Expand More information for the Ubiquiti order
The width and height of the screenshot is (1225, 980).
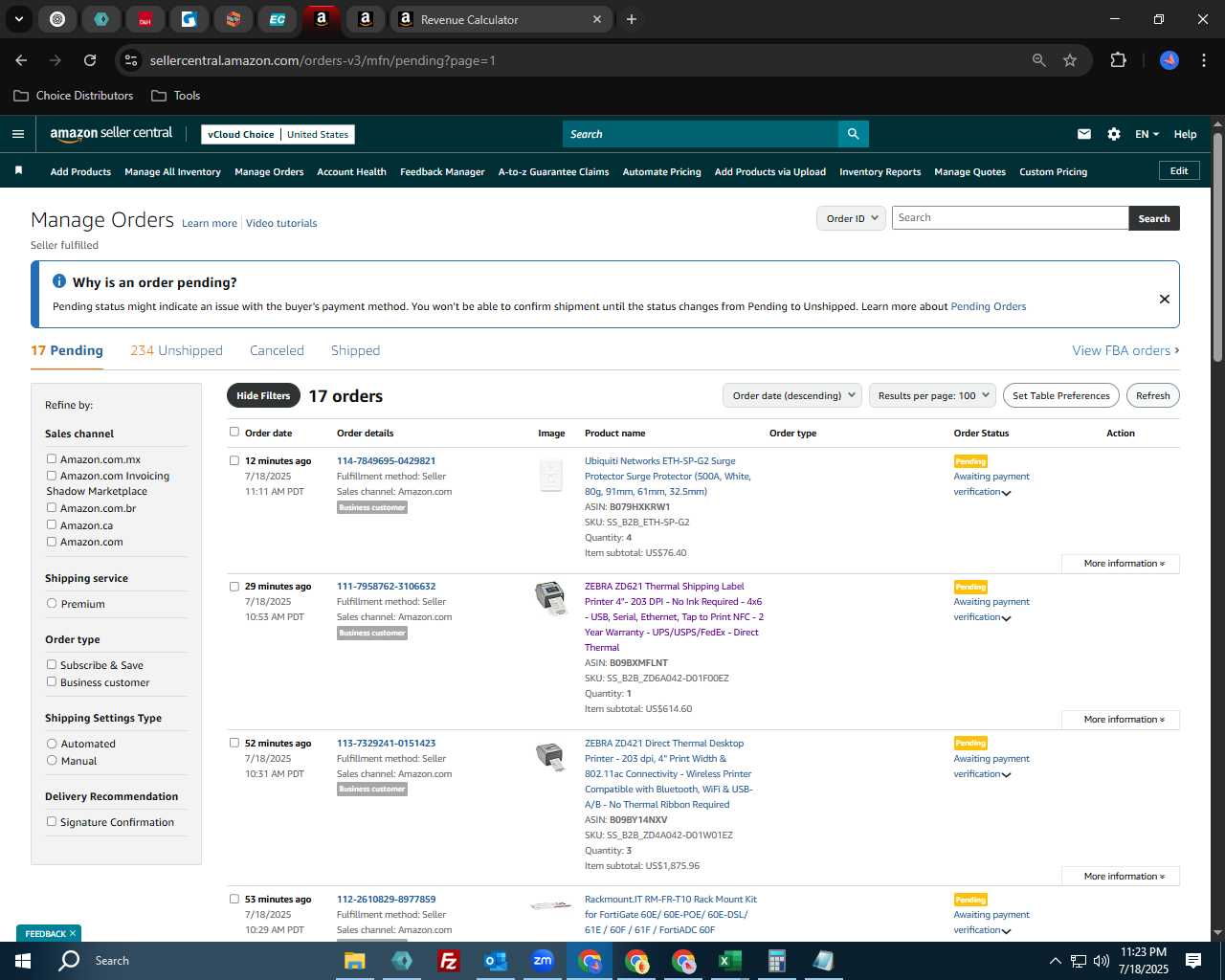[x=1121, y=564]
